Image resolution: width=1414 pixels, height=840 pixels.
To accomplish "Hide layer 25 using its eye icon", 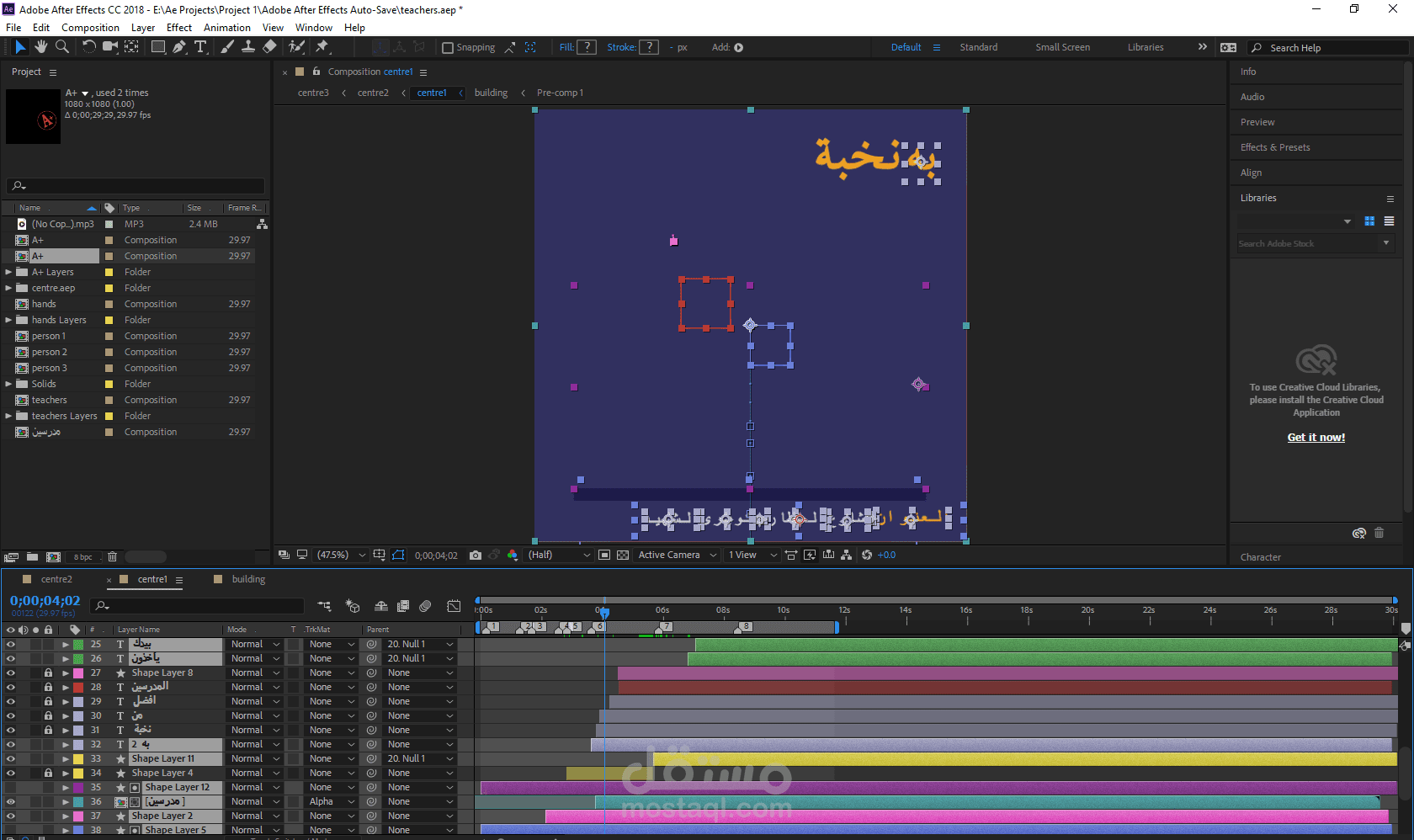I will (11, 645).
